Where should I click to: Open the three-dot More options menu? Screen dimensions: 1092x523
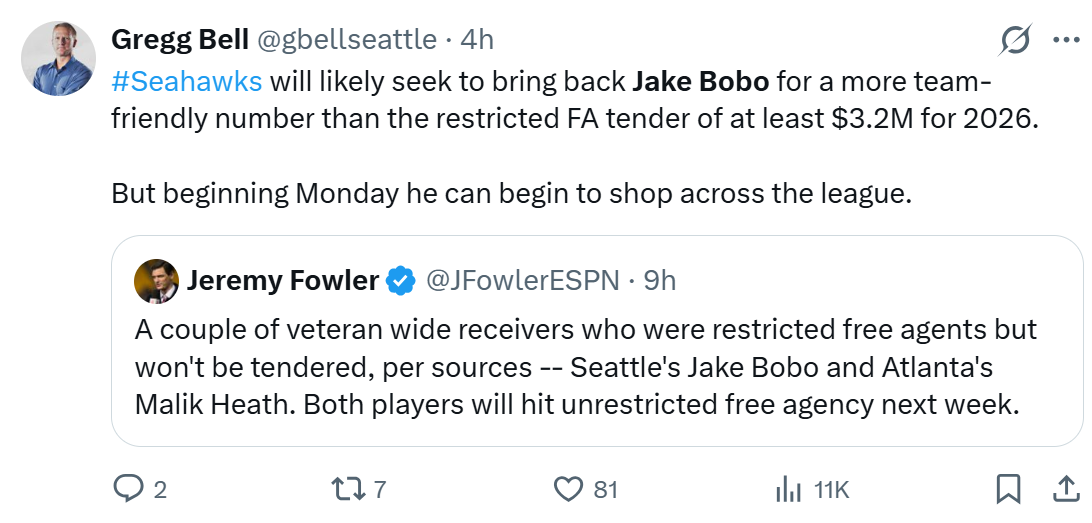pos(1066,40)
